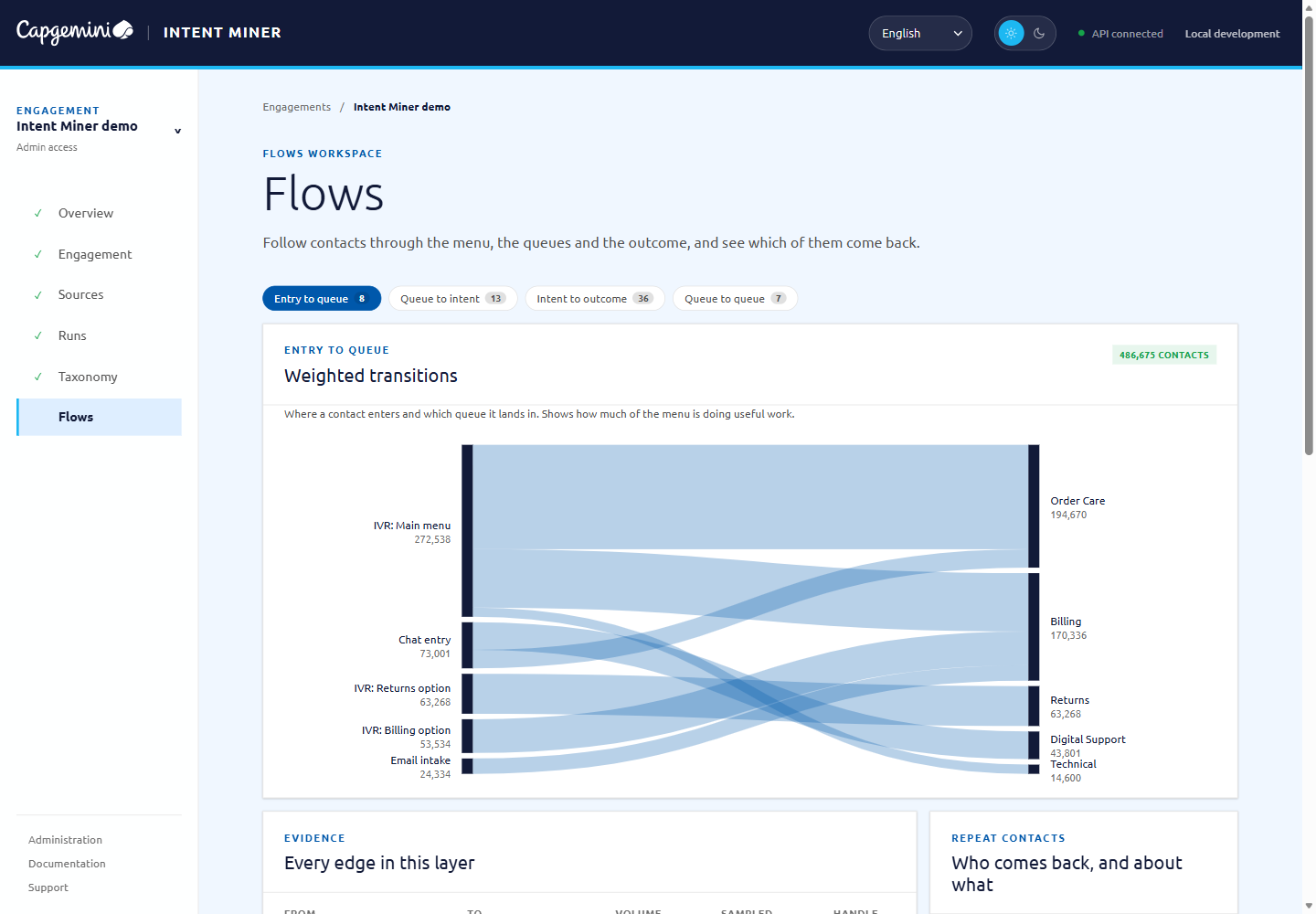The image size is (1316, 914).
Task: Select the Flows item in the sidebar
Action: coord(99,417)
